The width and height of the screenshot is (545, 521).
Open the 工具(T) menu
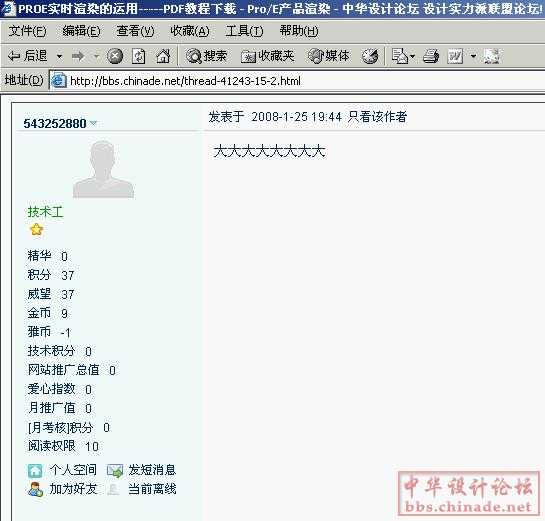click(244, 31)
